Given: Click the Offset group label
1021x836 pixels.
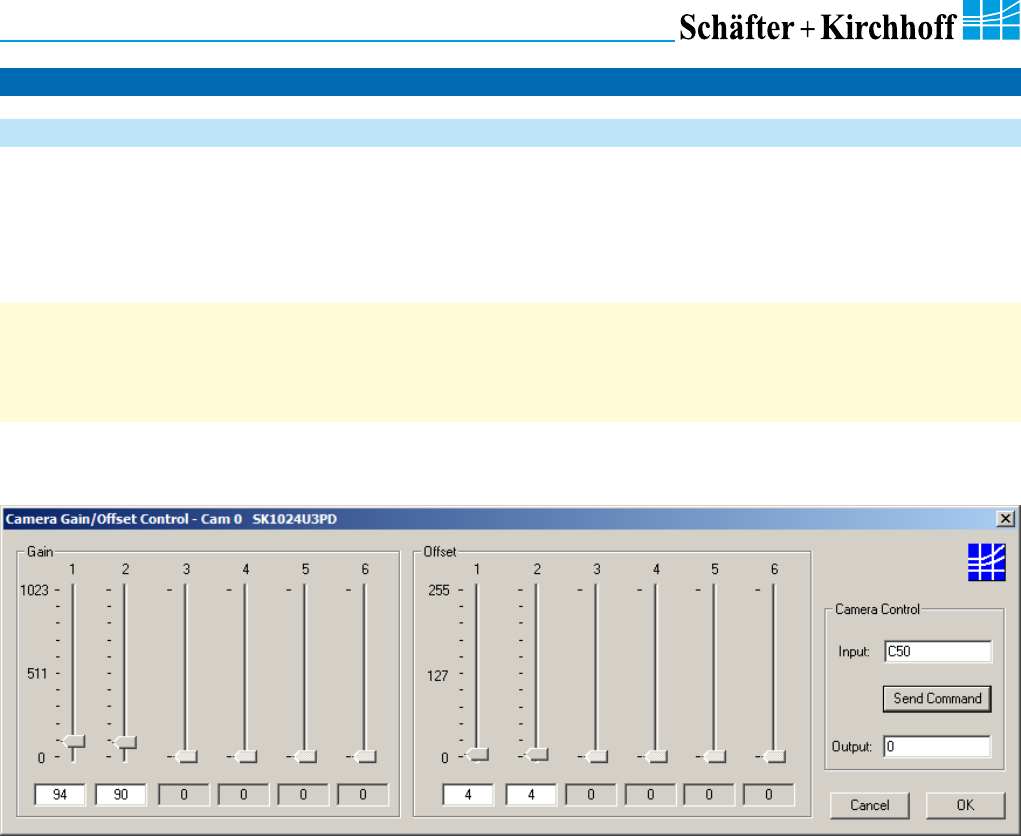Looking at the screenshot, I should pyautogui.click(x=440, y=551).
